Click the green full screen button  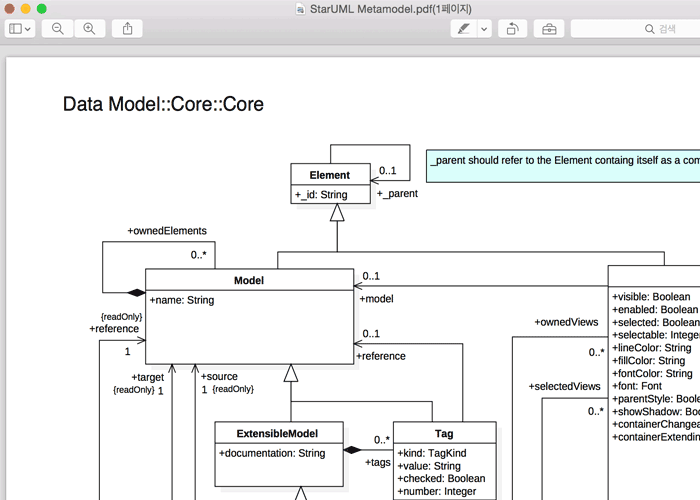[x=42, y=9]
